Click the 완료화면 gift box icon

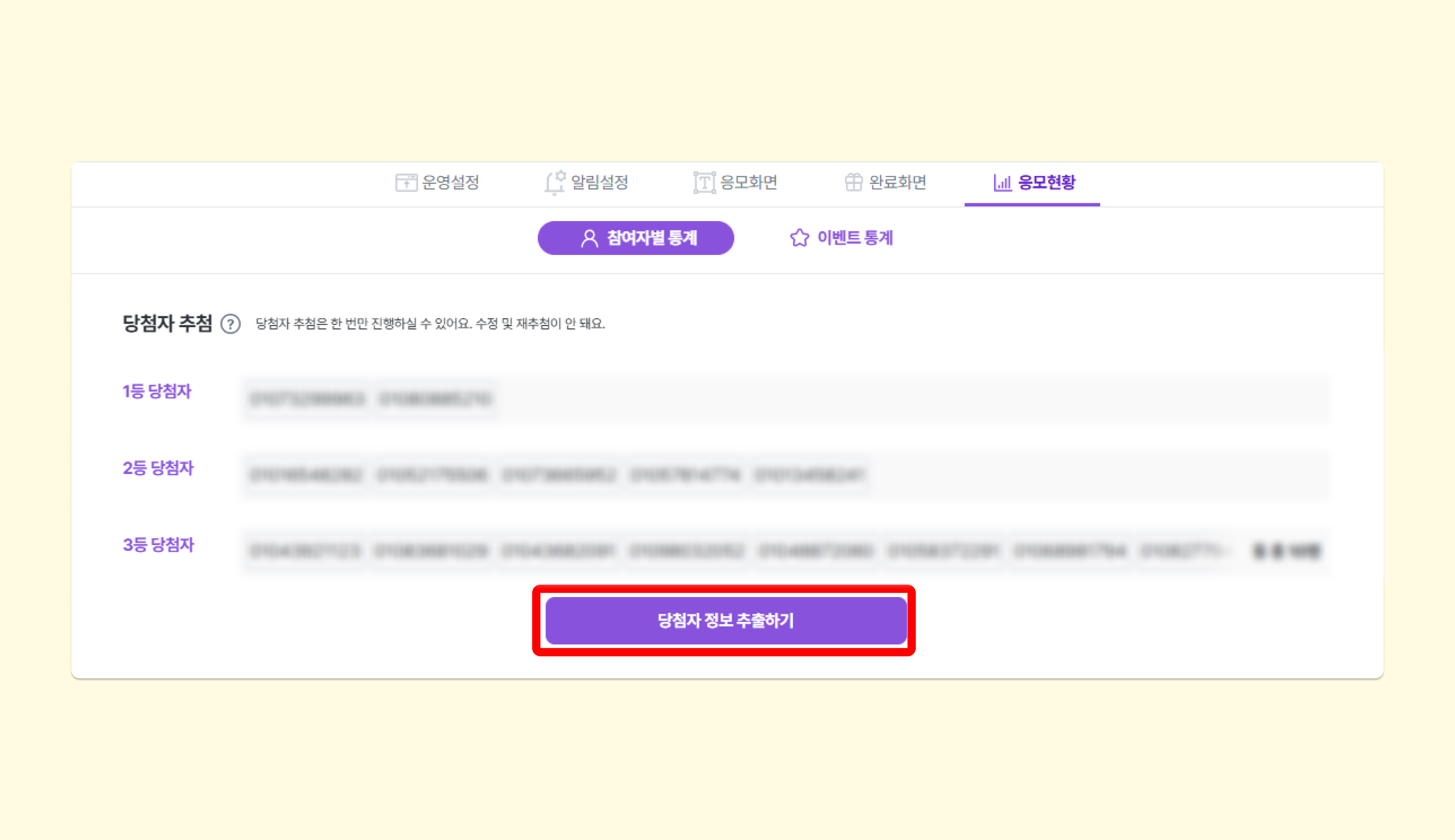click(x=853, y=182)
